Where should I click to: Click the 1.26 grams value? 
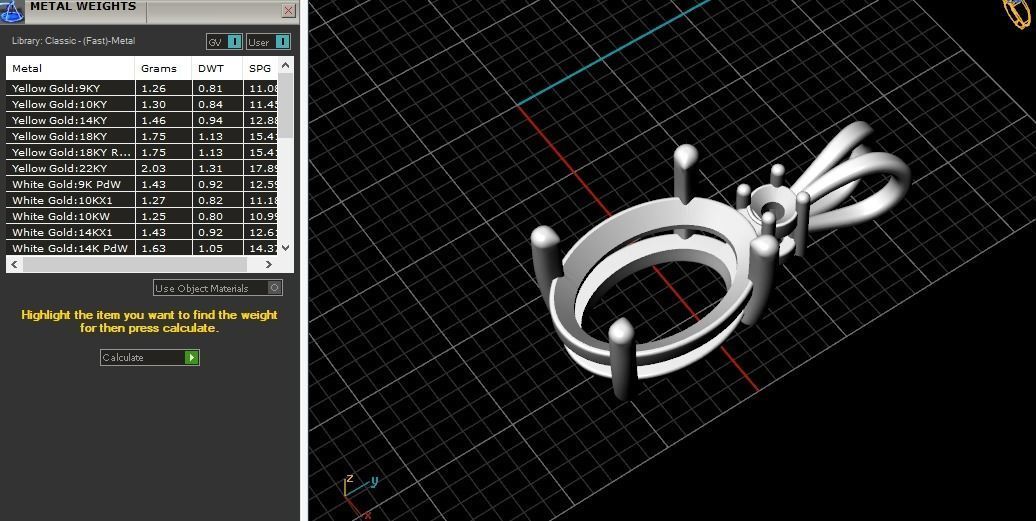pos(153,88)
